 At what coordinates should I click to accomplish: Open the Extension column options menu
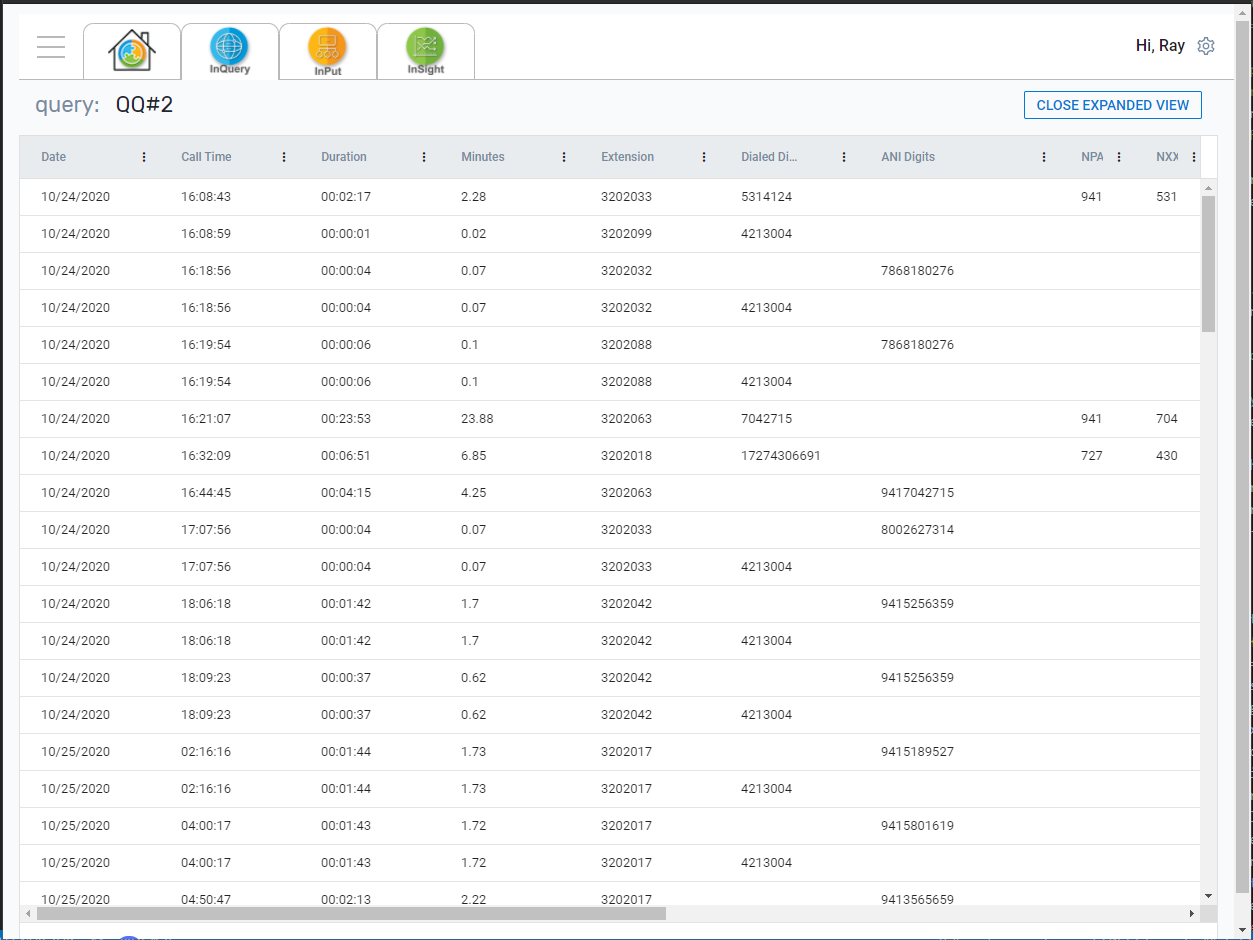click(x=704, y=157)
